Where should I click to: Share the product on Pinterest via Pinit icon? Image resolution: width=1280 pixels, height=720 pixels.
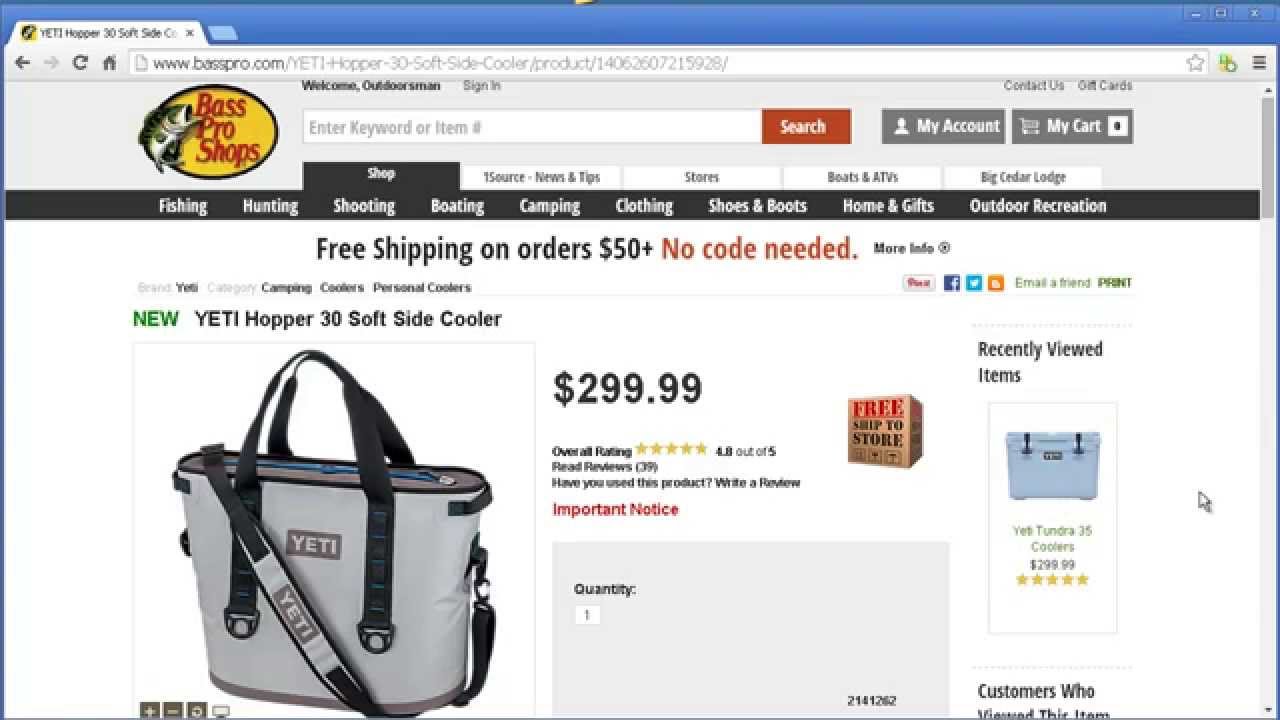tap(918, 283)
